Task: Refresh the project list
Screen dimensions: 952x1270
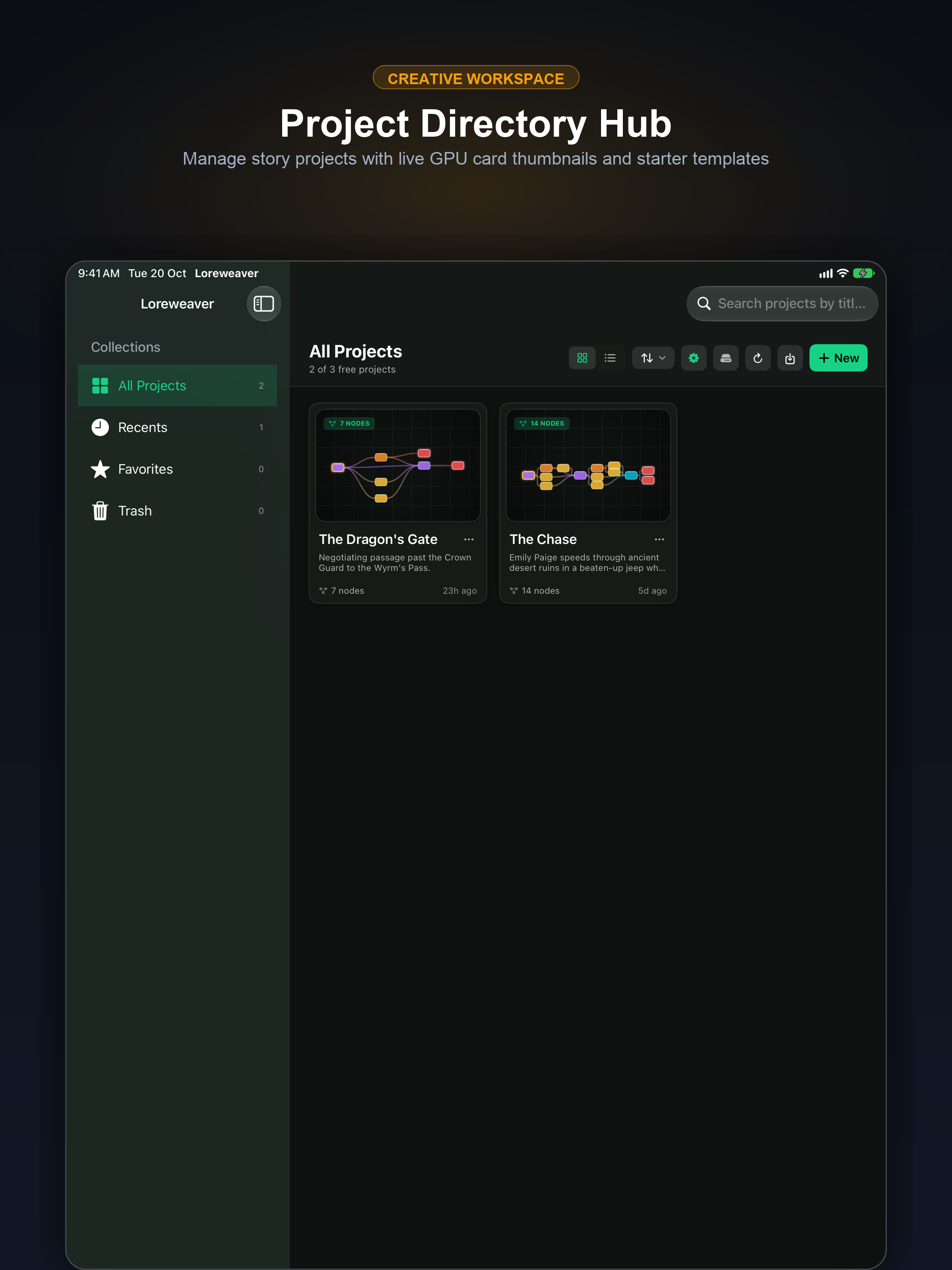Action: (758, 358)
